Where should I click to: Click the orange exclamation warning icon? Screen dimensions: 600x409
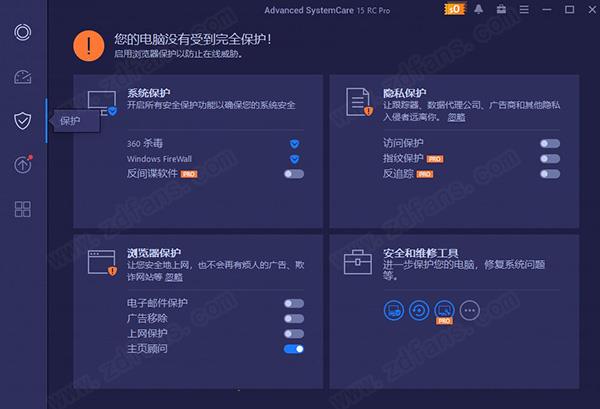pos(89,46)
